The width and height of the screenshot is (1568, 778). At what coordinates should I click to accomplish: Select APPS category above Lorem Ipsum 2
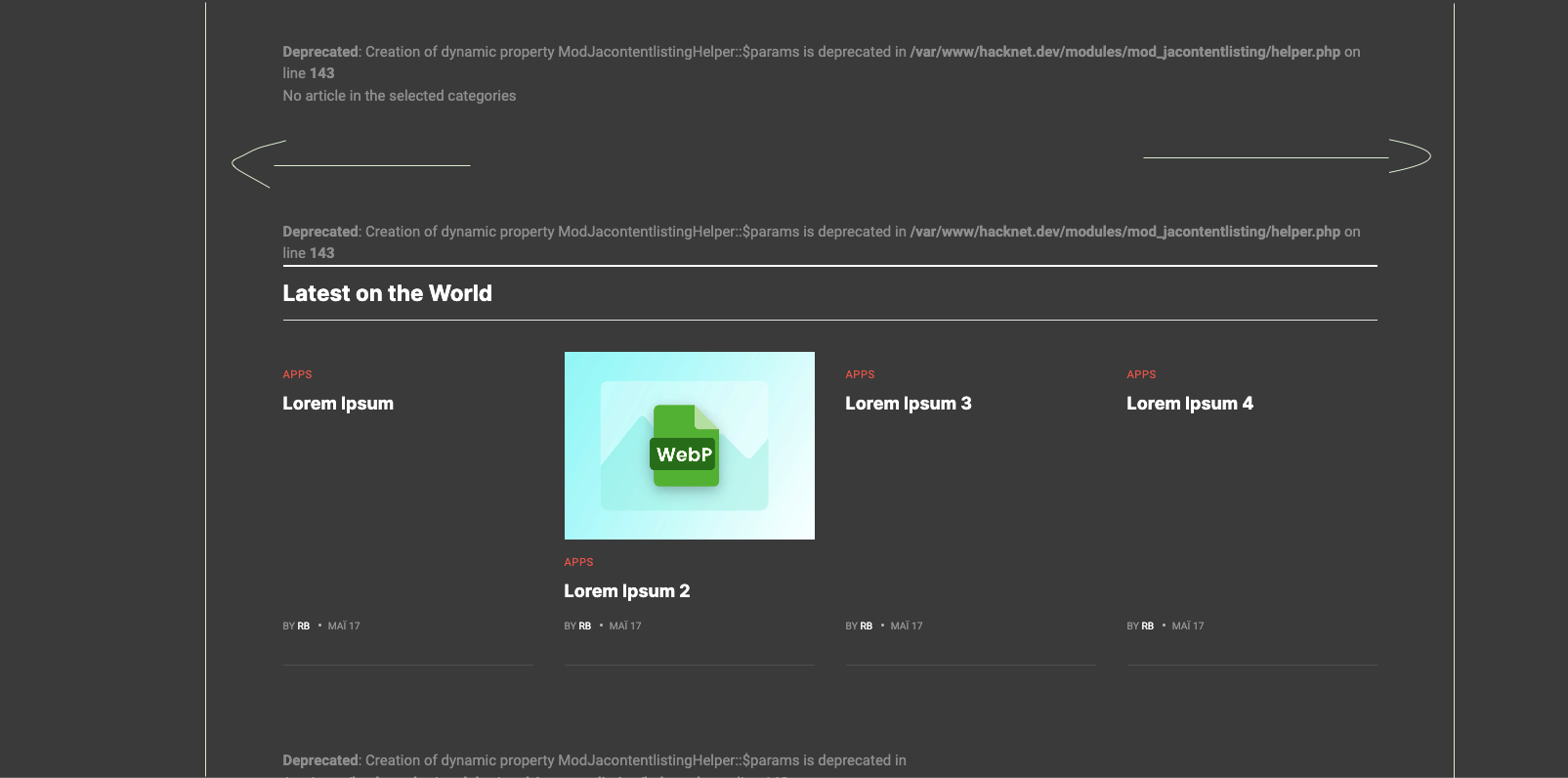click(x=578, y=562)
